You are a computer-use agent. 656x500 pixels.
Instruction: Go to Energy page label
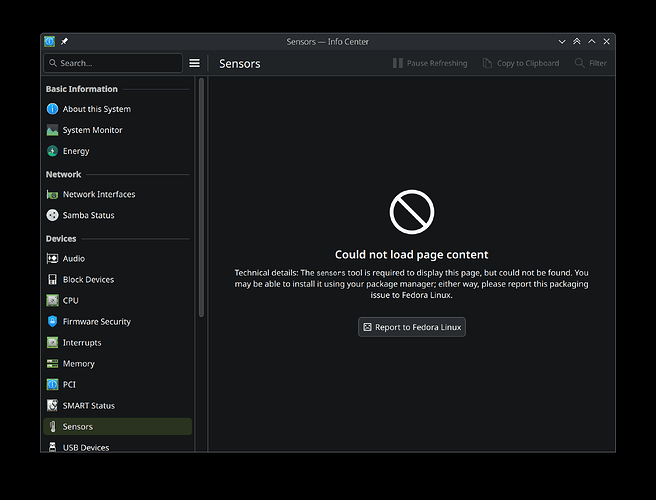pyautogui.click(x=76, y=151)
